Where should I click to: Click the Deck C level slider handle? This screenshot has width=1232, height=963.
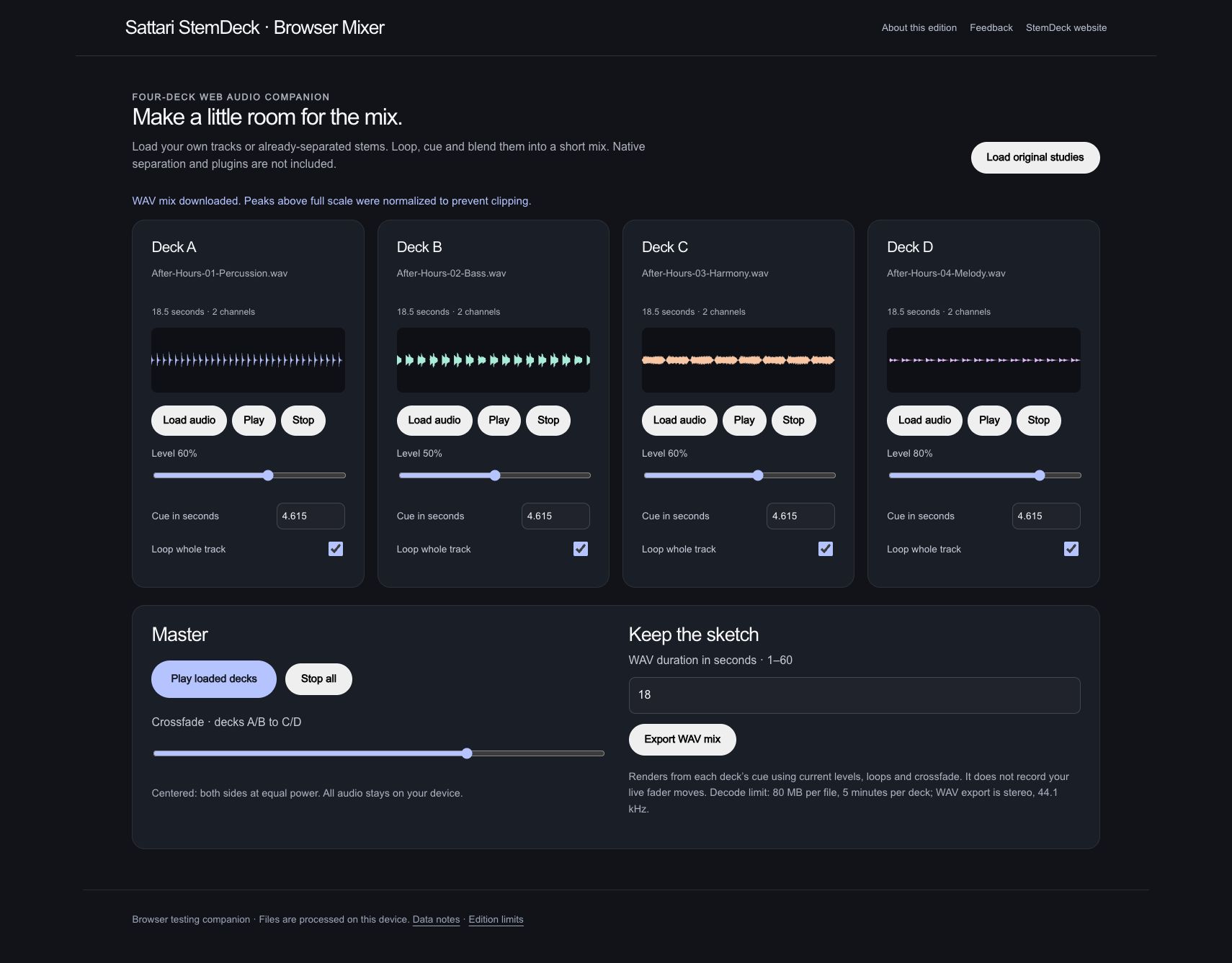pyautogui.click(x=758, y=475)
